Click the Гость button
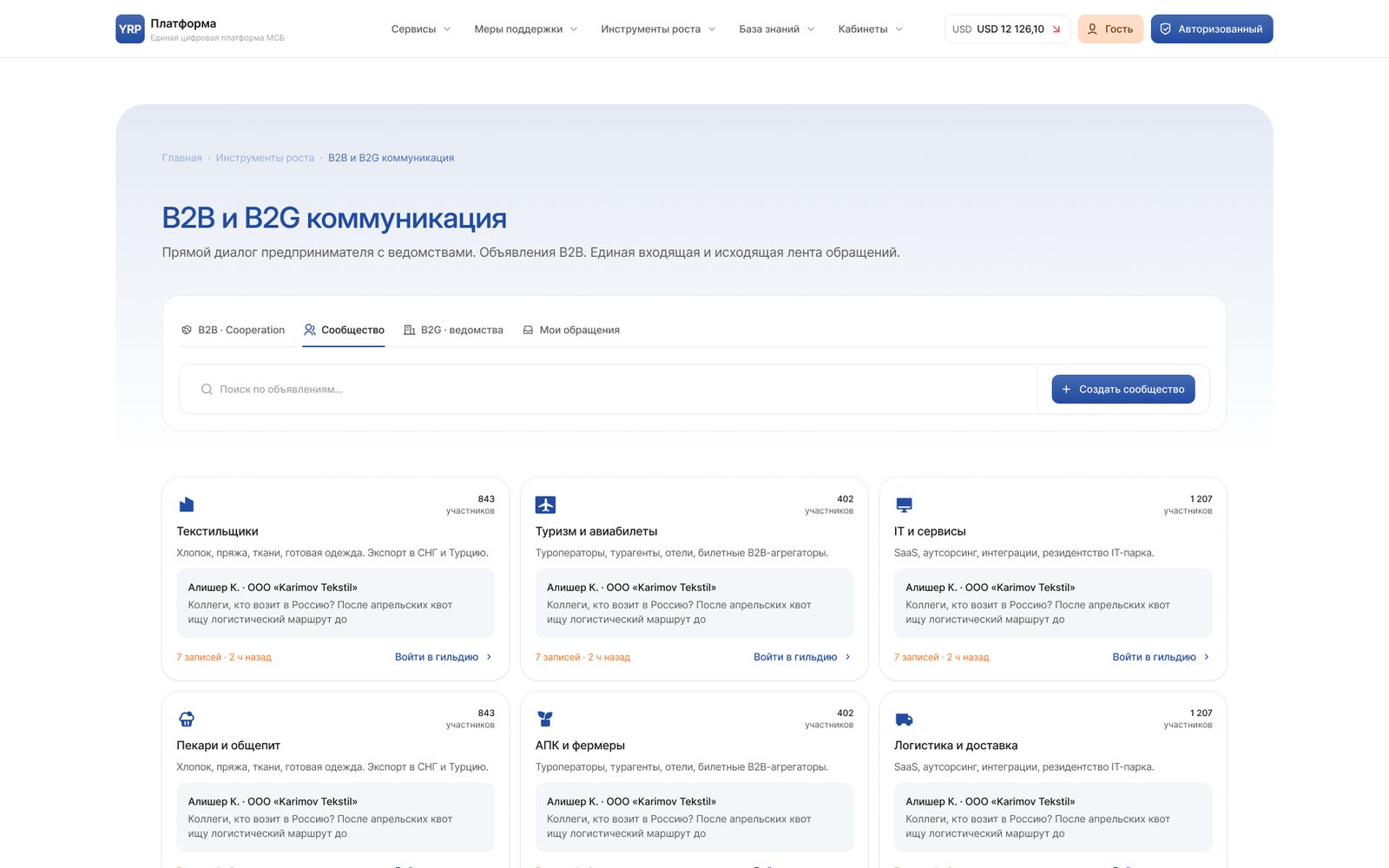Viewport: 1389px width, 868px height. click(1110, 29)
